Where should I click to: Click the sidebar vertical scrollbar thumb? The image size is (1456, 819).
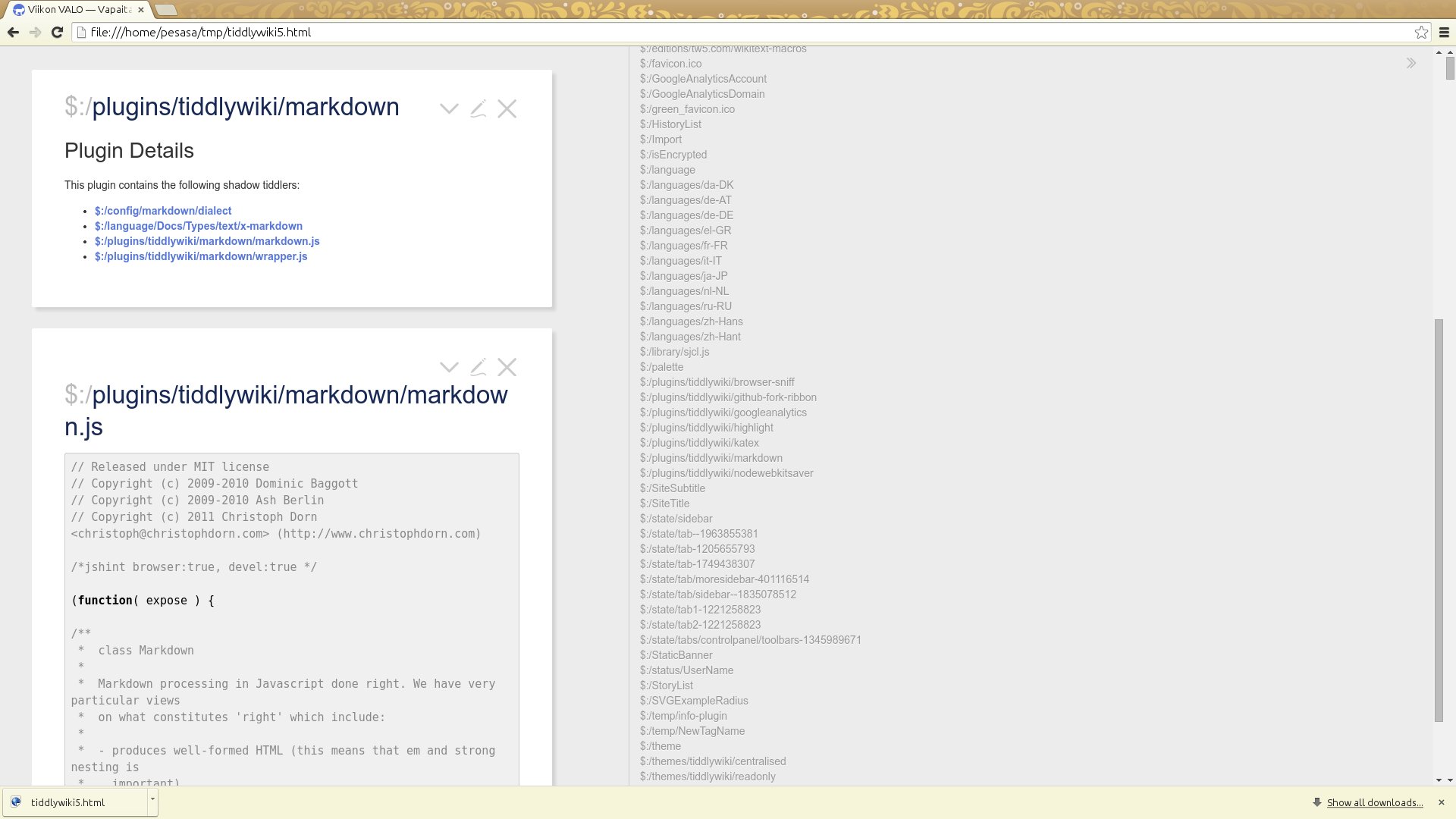[x=1439, y=520]
